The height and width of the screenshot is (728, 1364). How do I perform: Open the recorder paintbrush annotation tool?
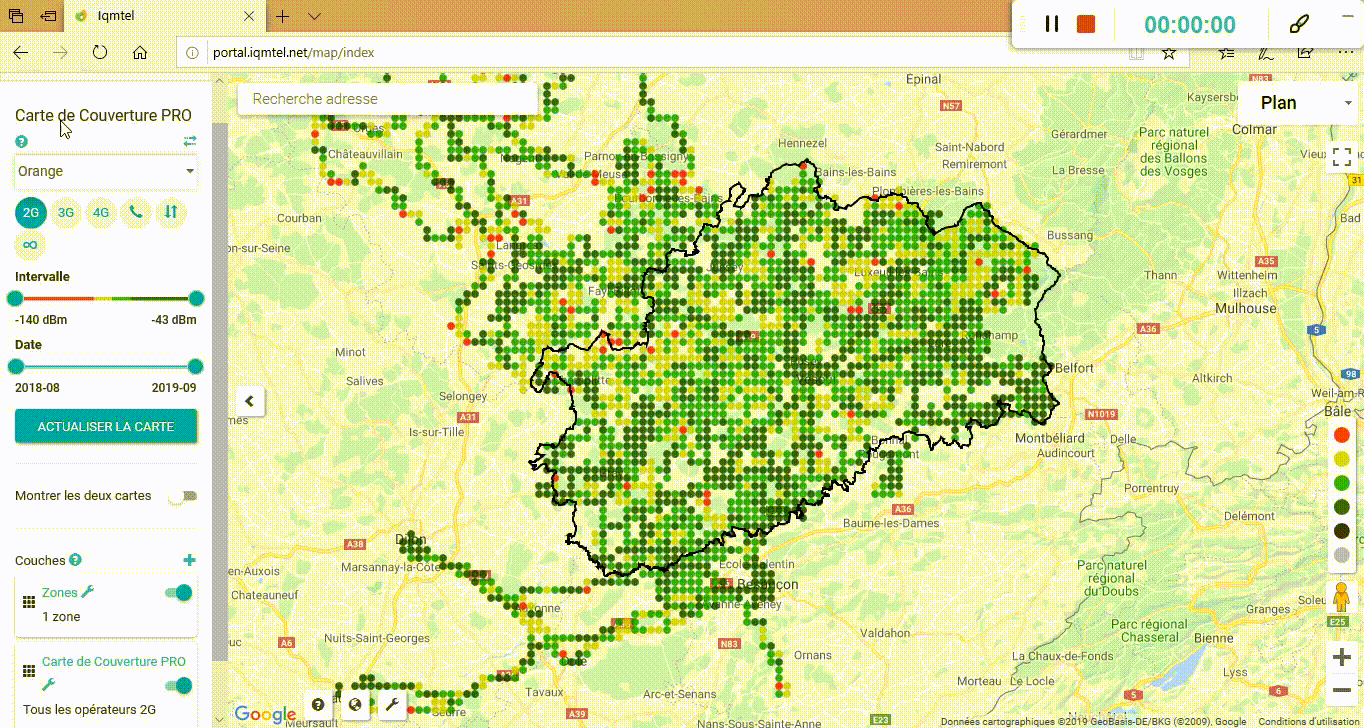[1299, 24]
